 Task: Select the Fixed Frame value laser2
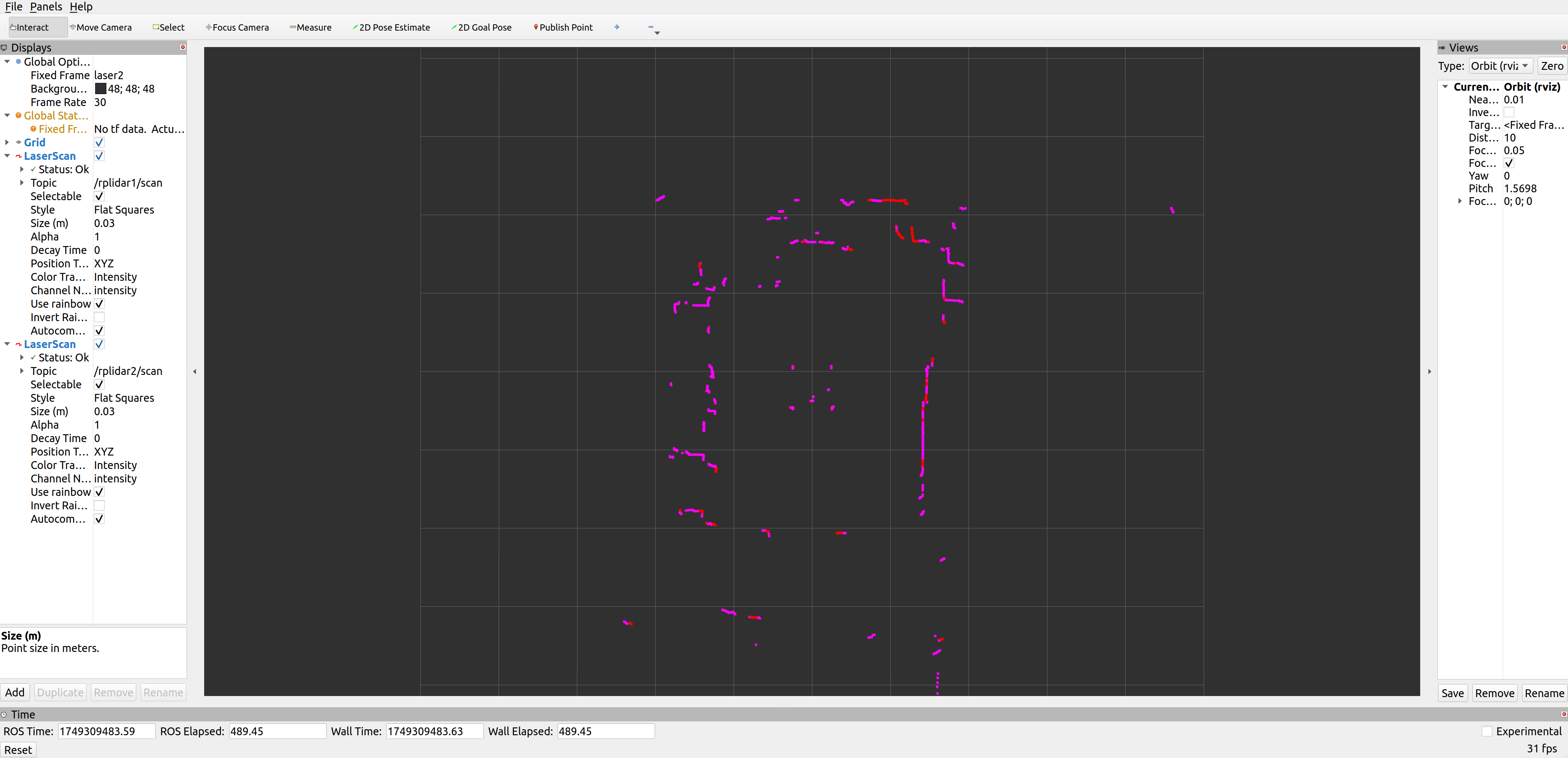(109, 75)
